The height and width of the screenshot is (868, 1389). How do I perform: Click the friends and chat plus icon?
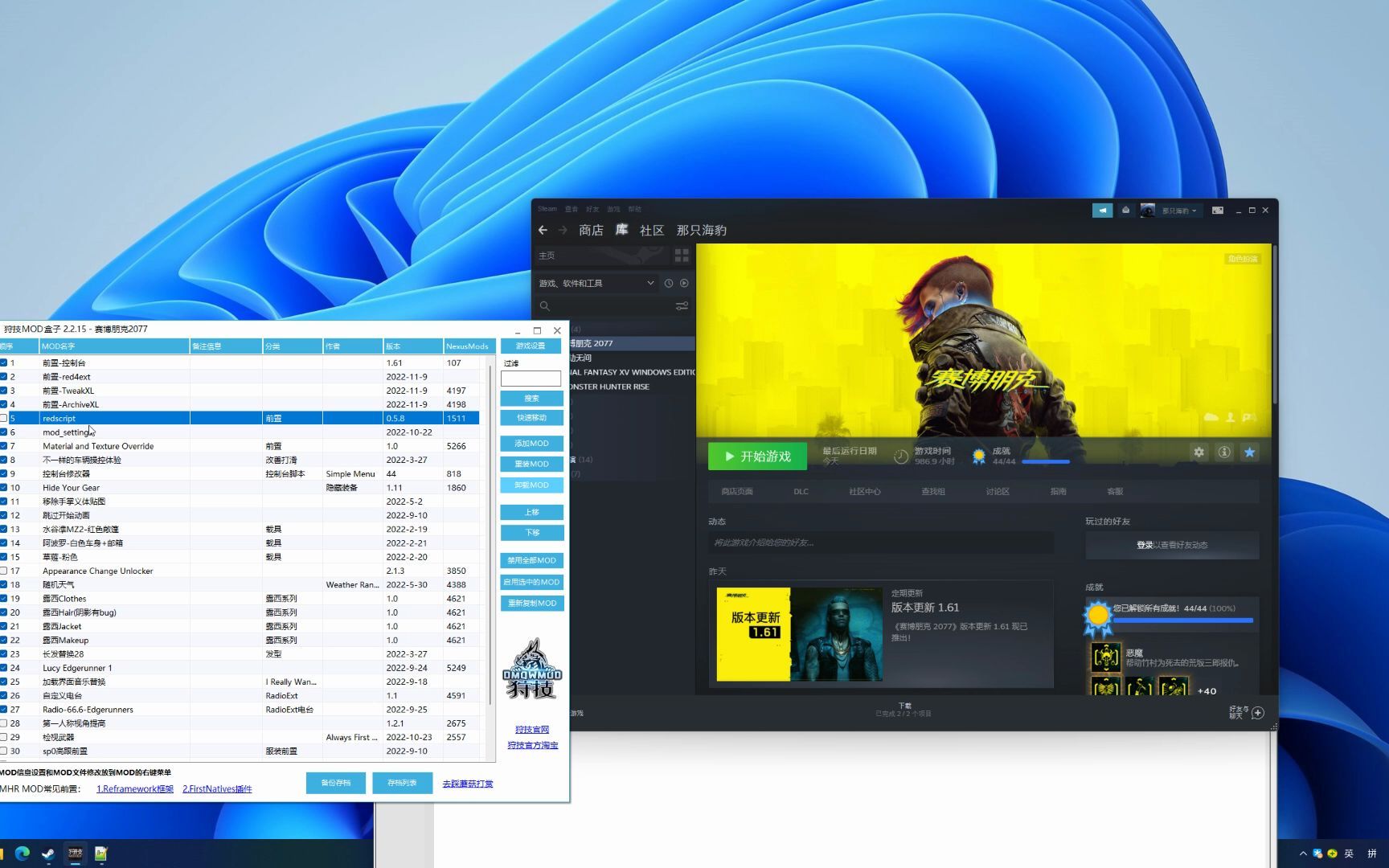(1258, 713)
